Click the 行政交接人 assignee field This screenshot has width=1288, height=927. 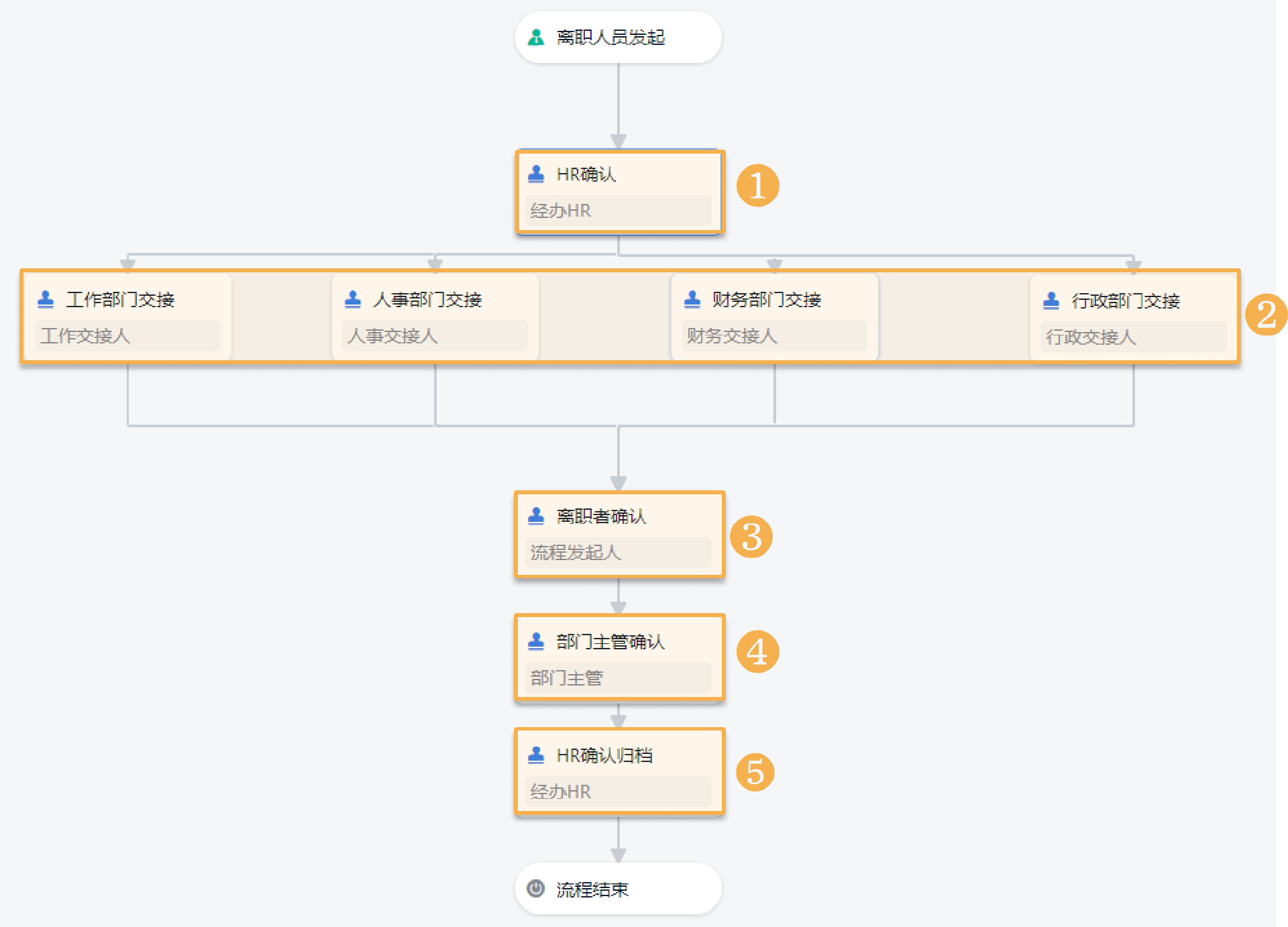1133,337
